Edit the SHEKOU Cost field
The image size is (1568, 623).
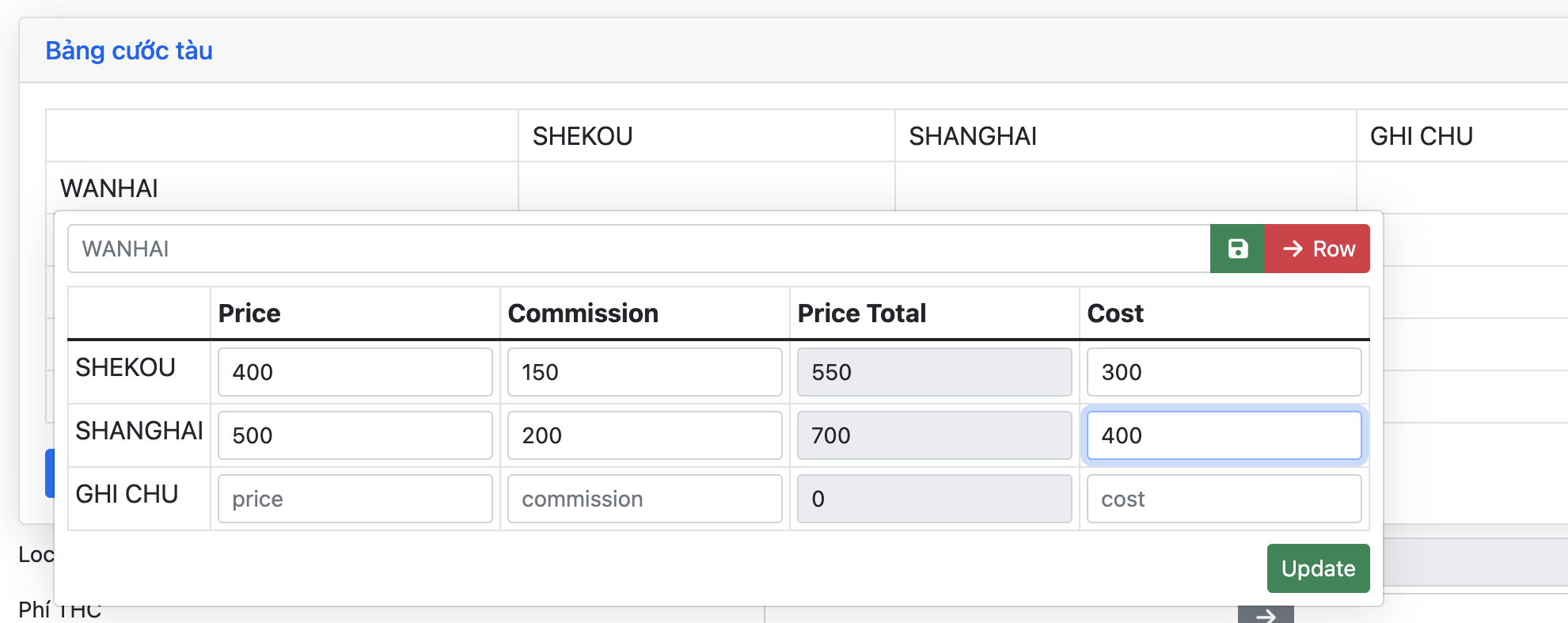[1224, 372]
